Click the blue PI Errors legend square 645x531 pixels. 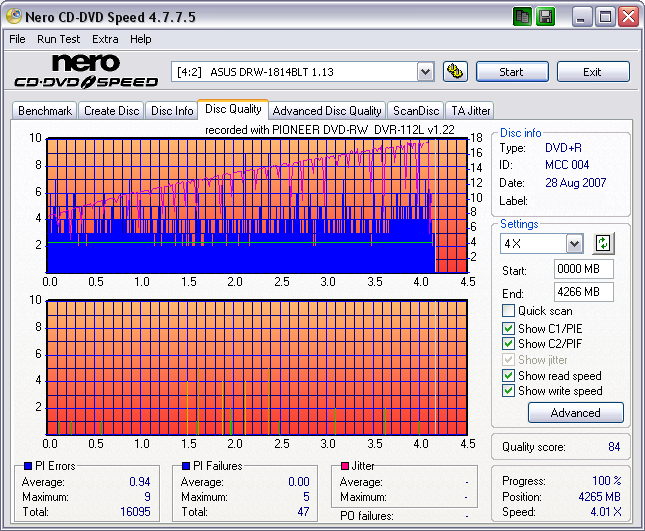[x=27, y=466]
